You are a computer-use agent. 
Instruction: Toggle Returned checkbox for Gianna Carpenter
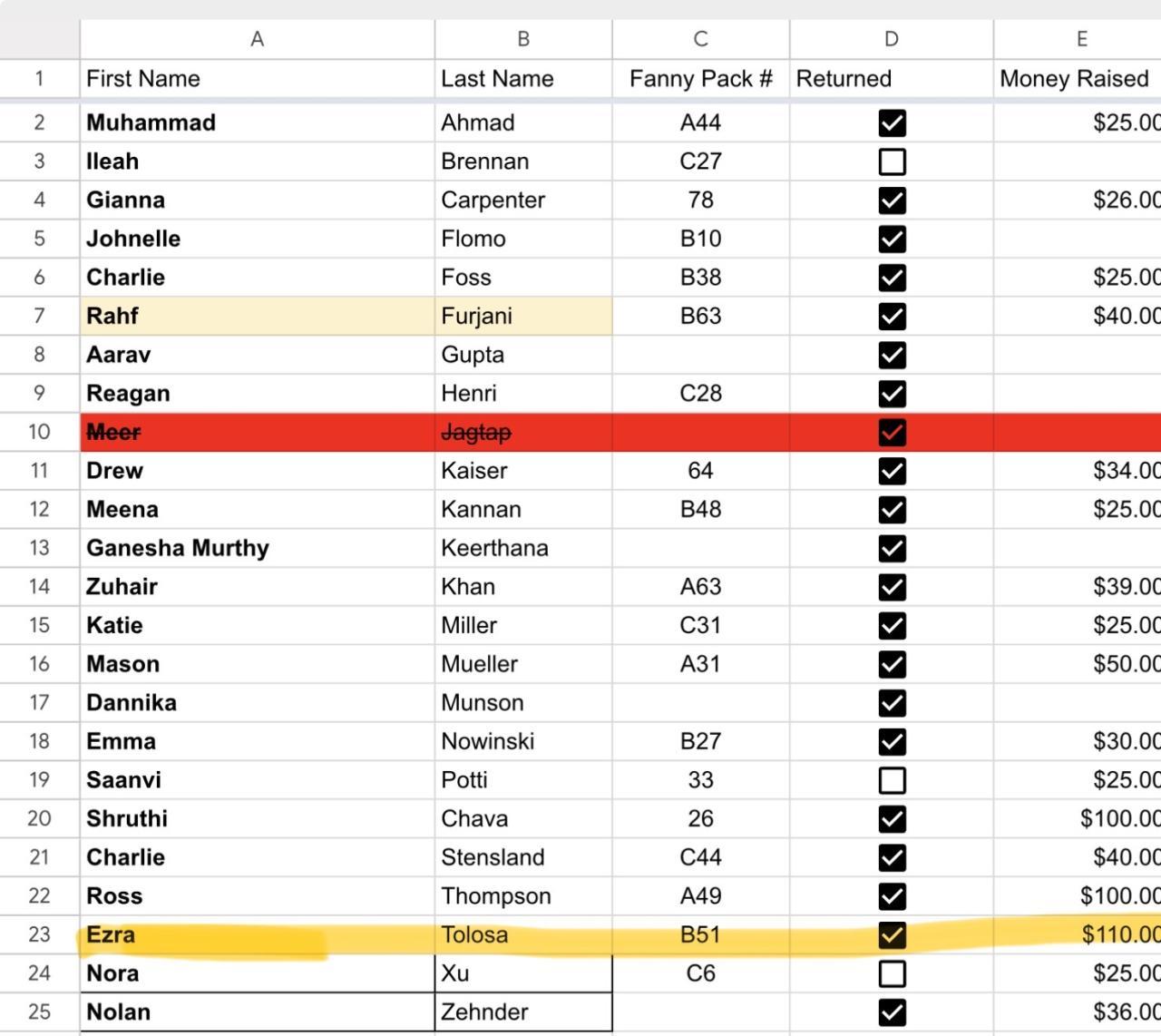pyautogui.click(x=892, y=200)
